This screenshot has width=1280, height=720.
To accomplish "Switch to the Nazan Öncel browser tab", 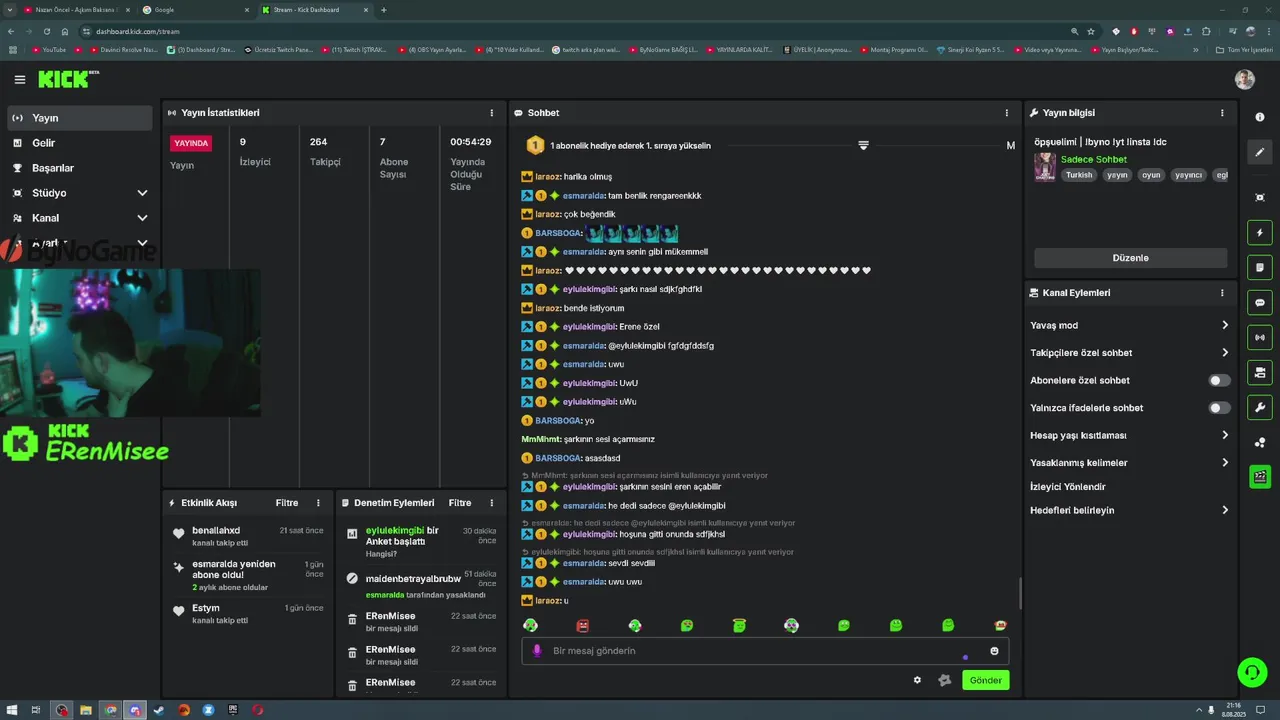I will tap(76, 10).
